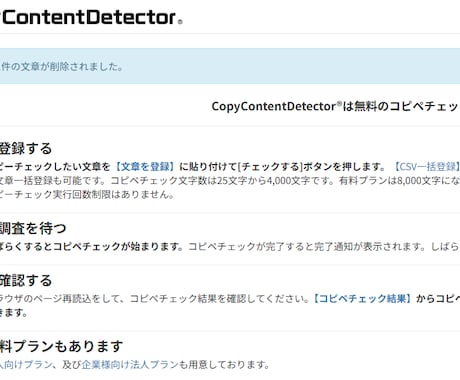Open the 人向けプラン link
Screen dimensions: 460x380
click(x=26, y=364)
